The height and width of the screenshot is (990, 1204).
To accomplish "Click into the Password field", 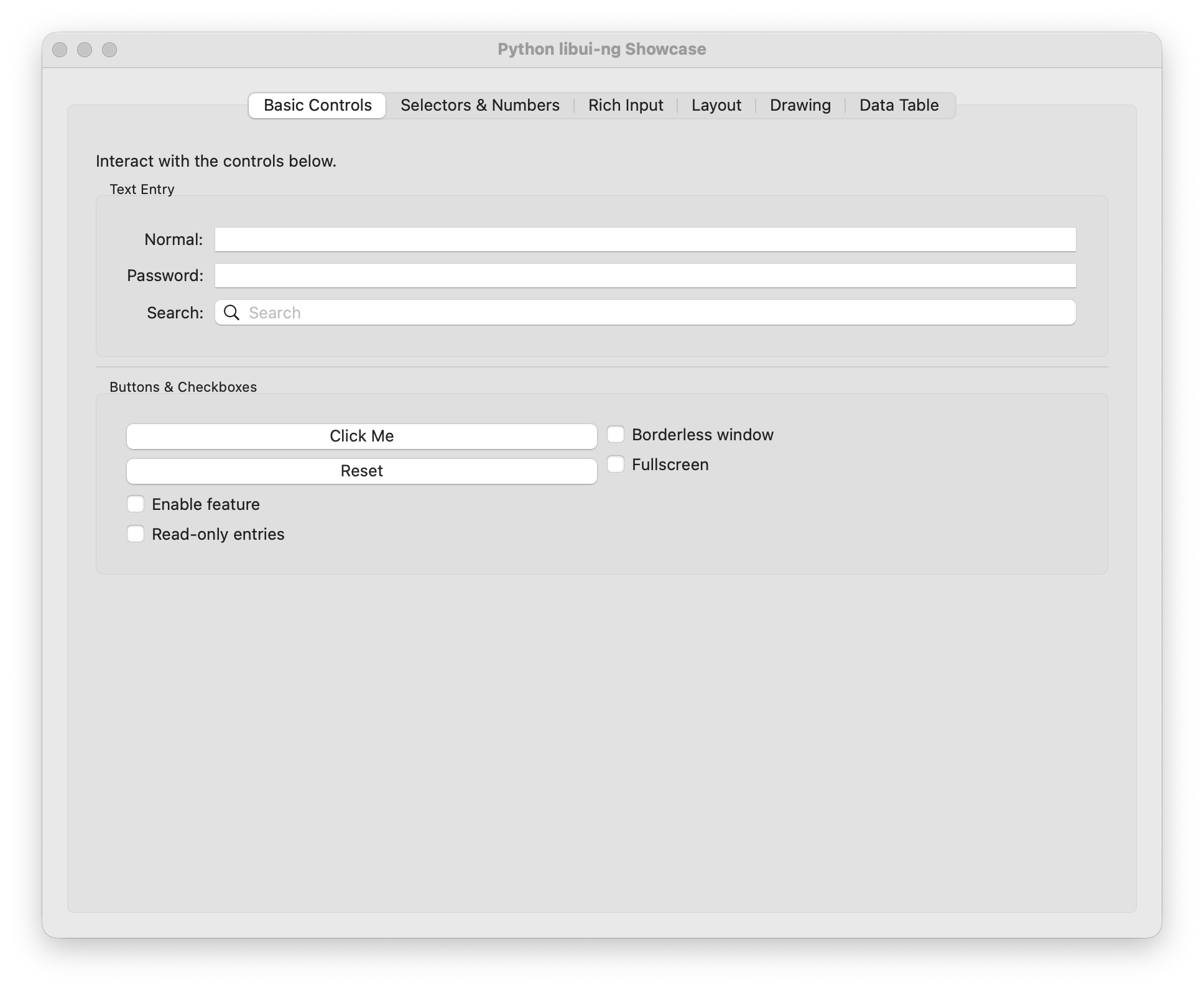I will tap(645, 275).
